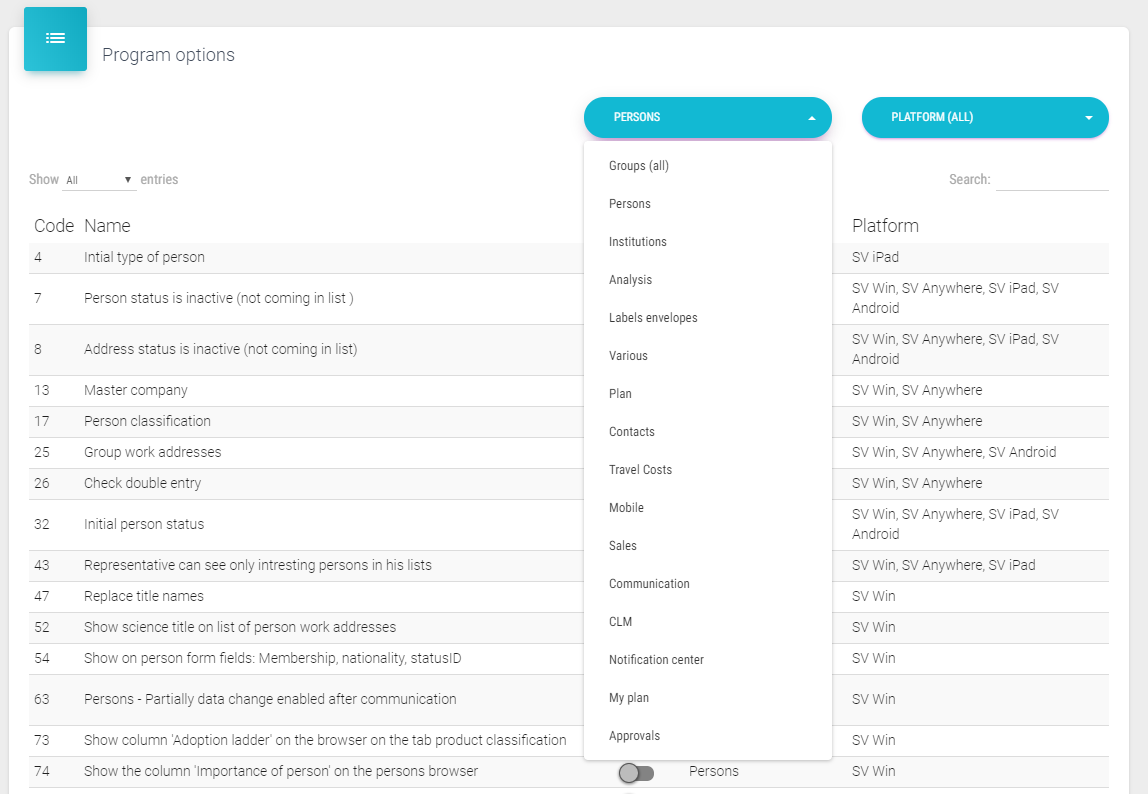Select the Mobile group option
Screen dimensions: 1148x794
pos(626,508)
